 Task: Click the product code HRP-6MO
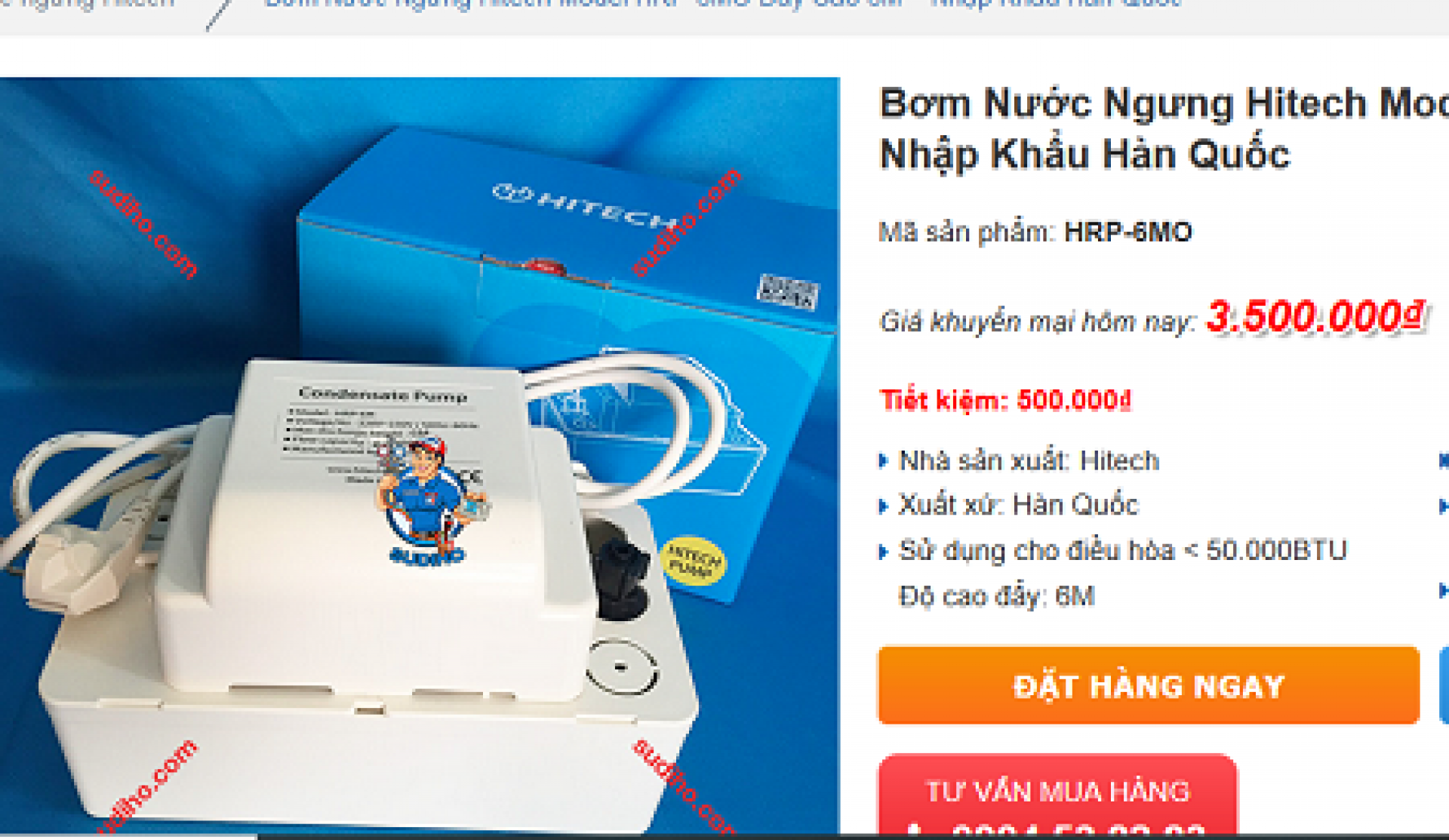coord(1128,232)
